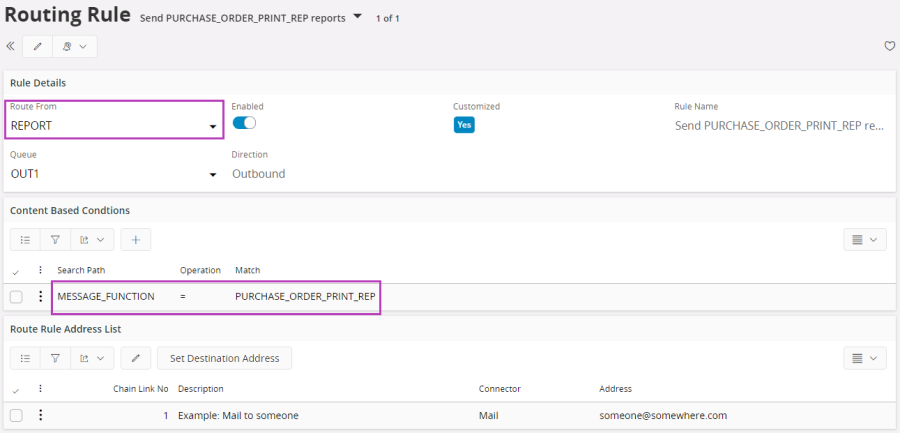Click list view icon in Content Based Conditions
The image size is (900, 433).
25,239
